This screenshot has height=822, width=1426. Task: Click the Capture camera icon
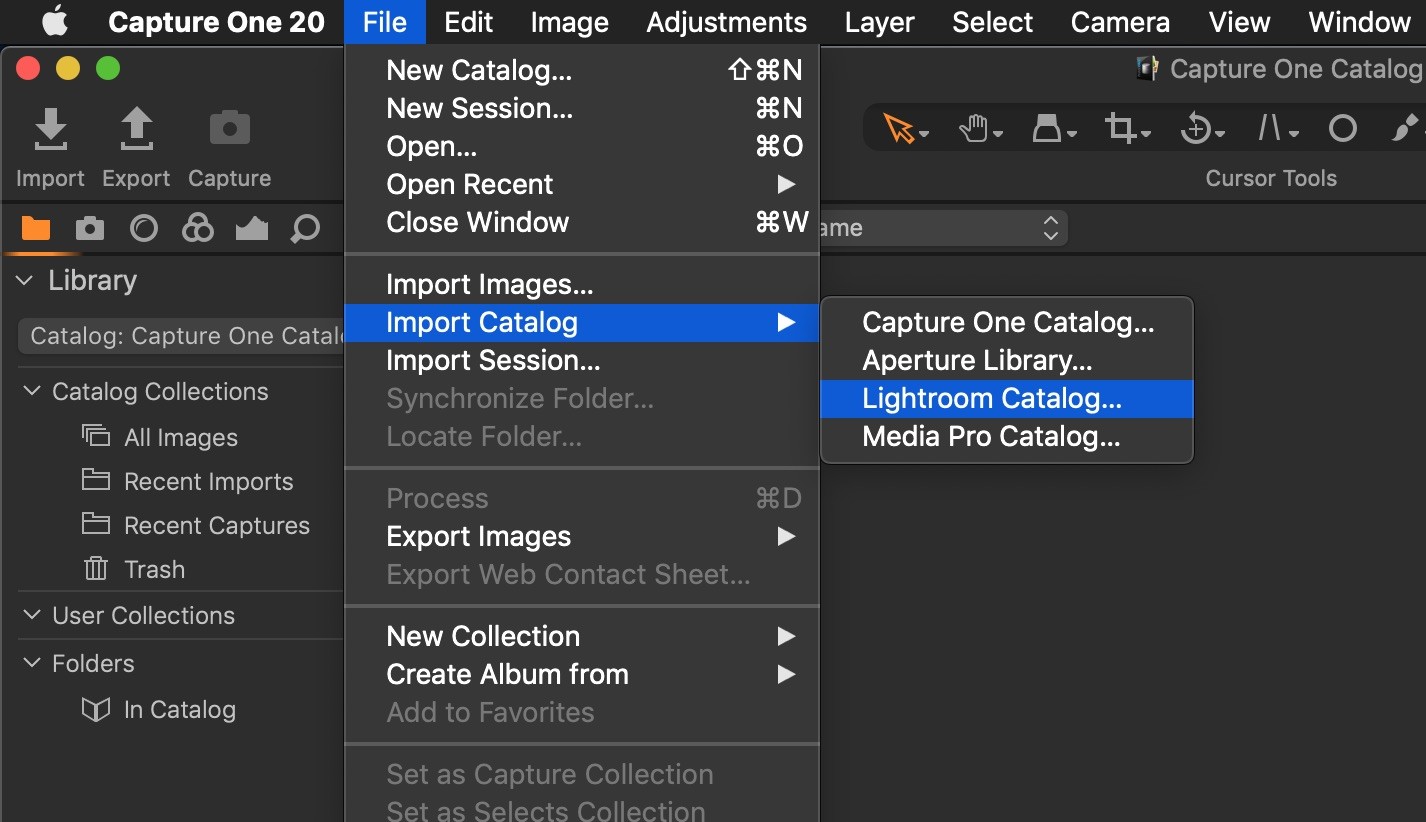[x=229, y=130]
